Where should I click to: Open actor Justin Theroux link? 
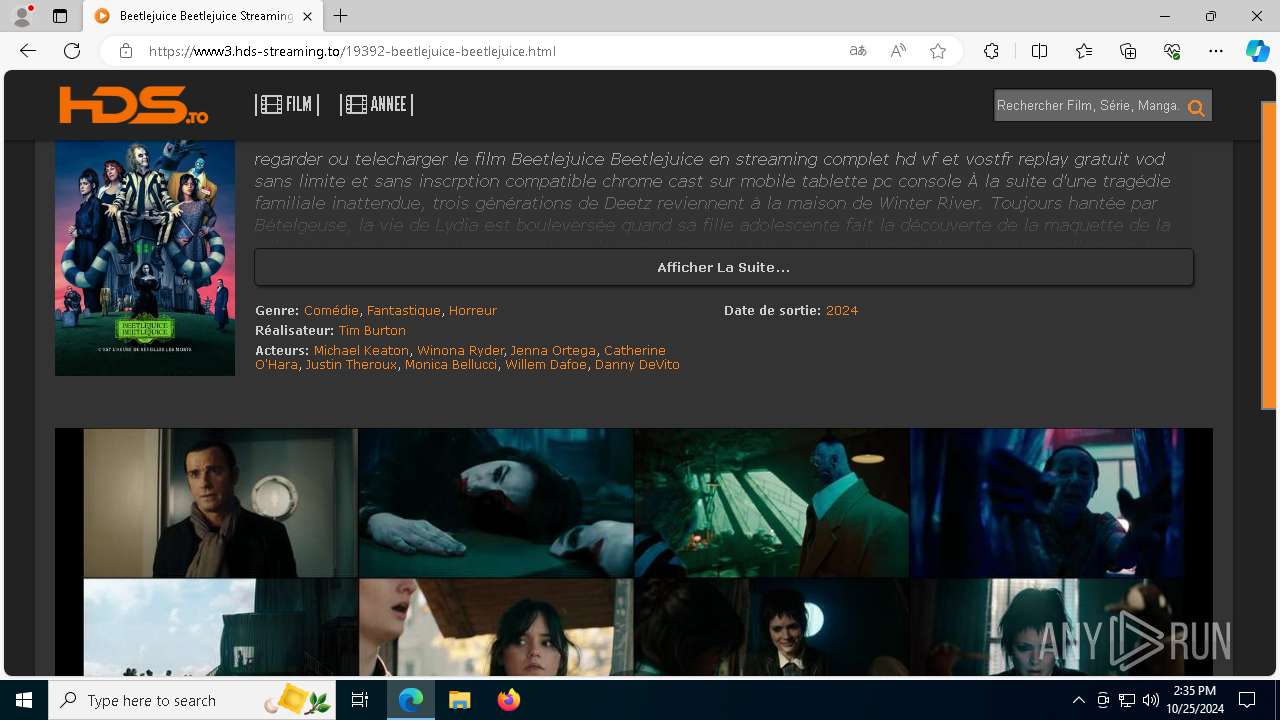tap(351, 365)
